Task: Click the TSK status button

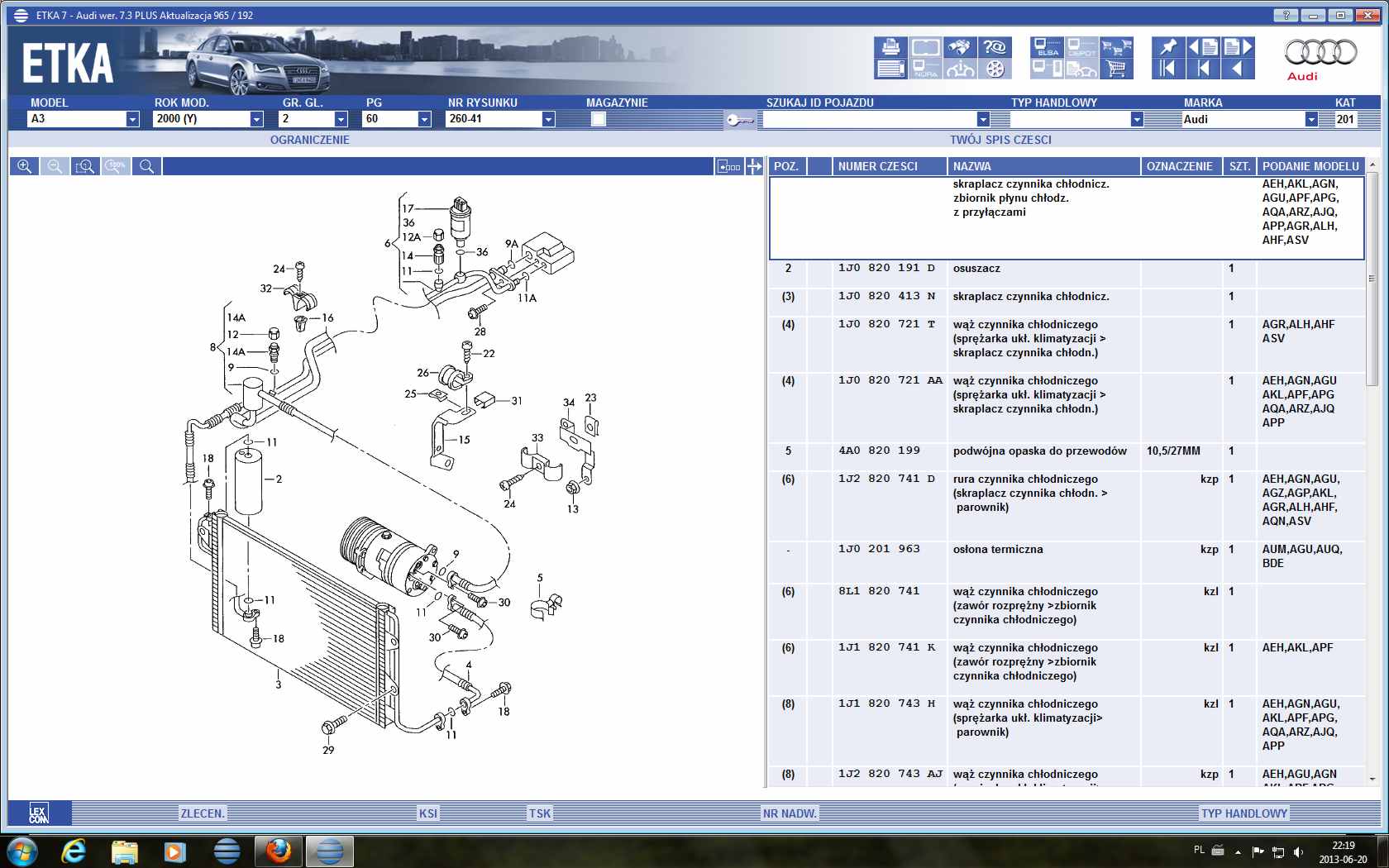Action: (x=540, y=813)
